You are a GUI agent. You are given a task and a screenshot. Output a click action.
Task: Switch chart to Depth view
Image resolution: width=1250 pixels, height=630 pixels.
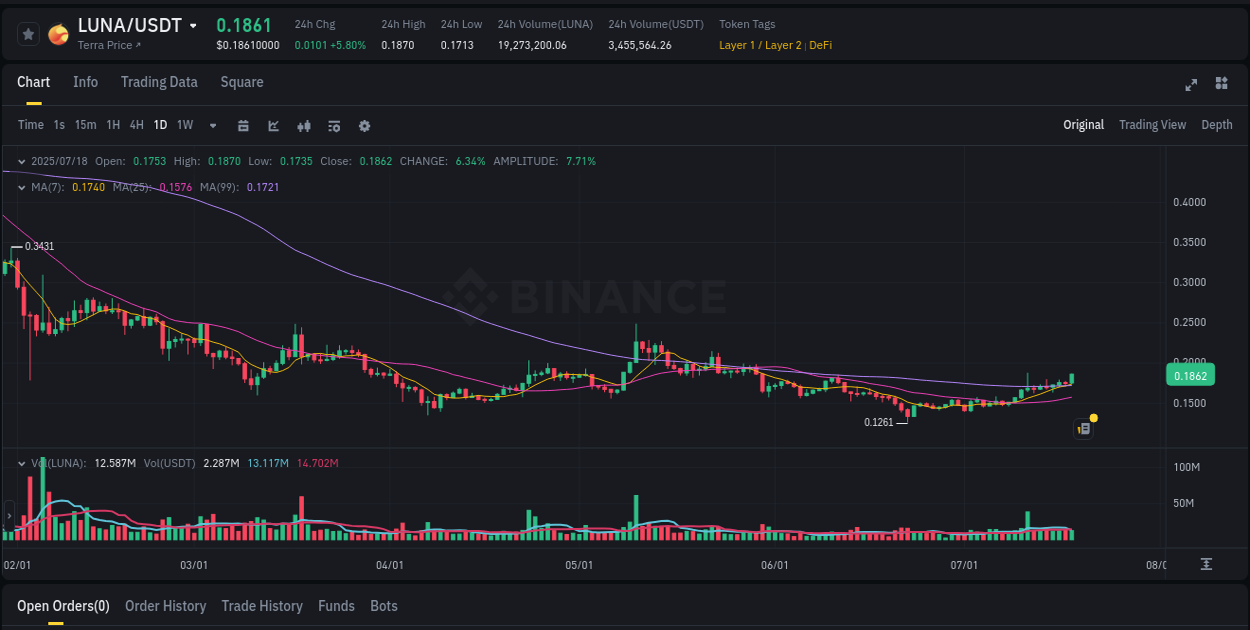[x=1217, y=125]
